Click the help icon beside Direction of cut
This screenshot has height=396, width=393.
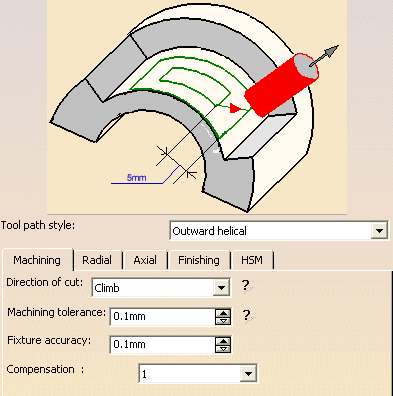[x=247, y=286]
